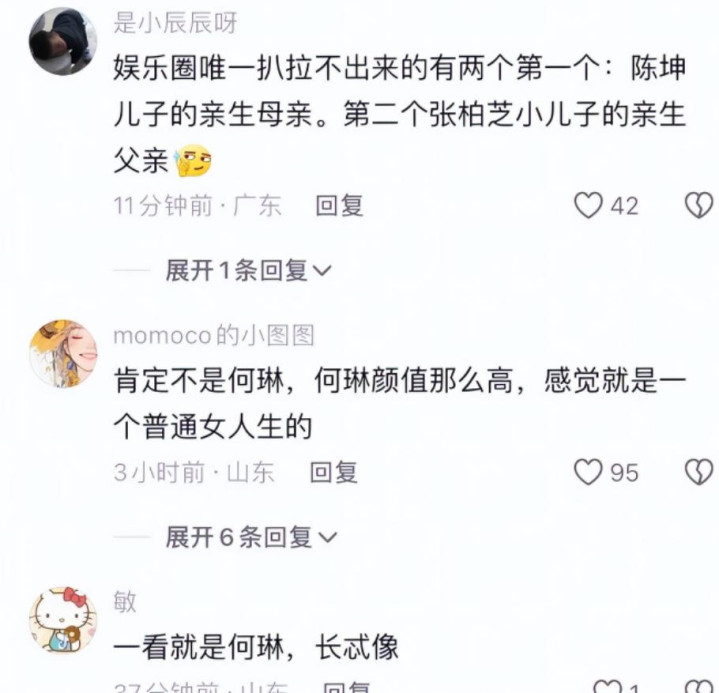This screenshot has width=719, height=693.
Task: Select the comment text about 陈坤儿子
Action: [x=399, y=115]
